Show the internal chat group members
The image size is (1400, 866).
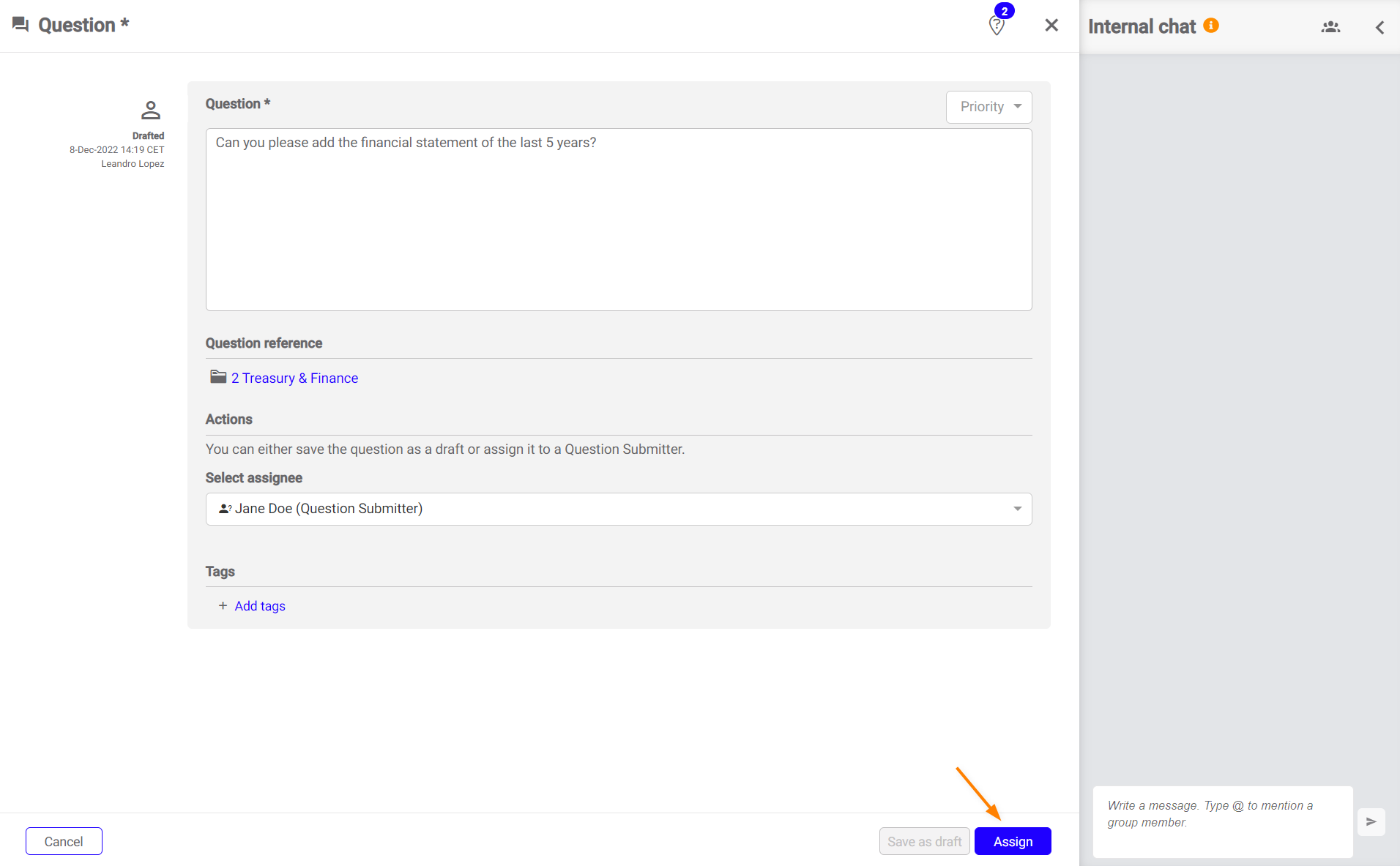pos(1330,27)
